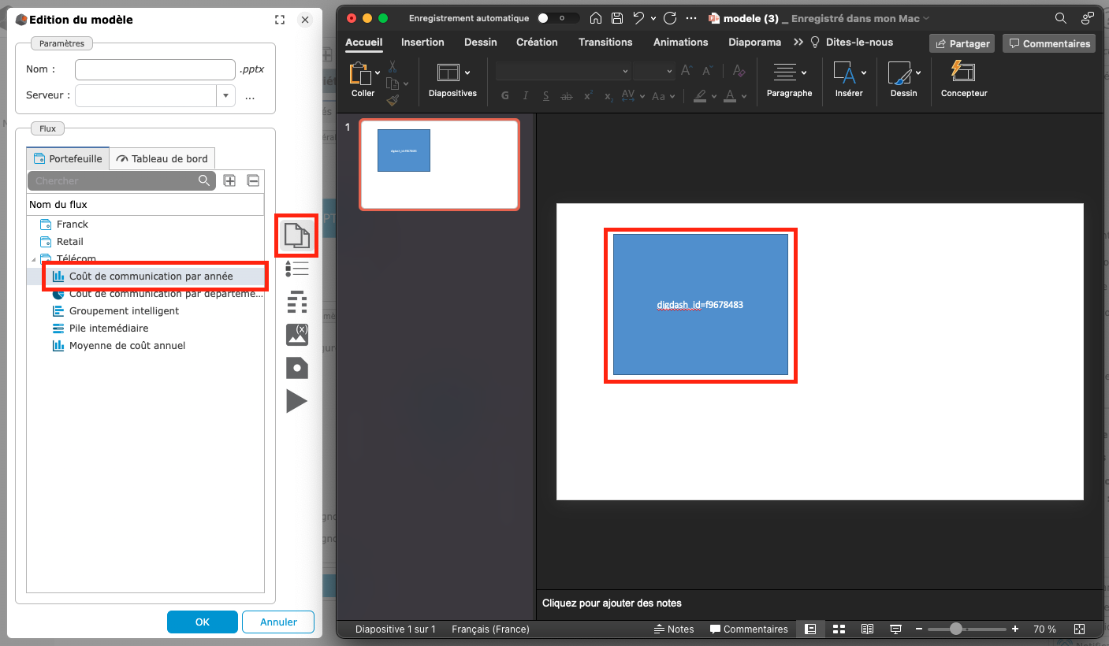Click the OK button in the model dialog
Viewport: 1109px width, 646px height.
click(202, 622)
